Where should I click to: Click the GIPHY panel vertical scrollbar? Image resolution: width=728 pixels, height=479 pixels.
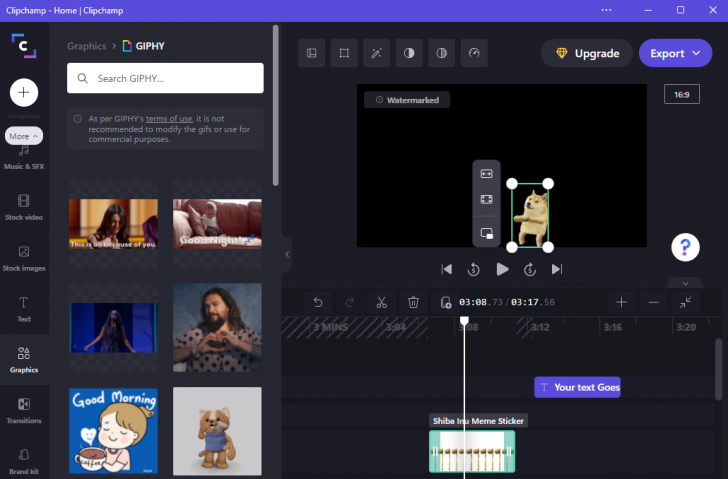[x=276, y=105]
